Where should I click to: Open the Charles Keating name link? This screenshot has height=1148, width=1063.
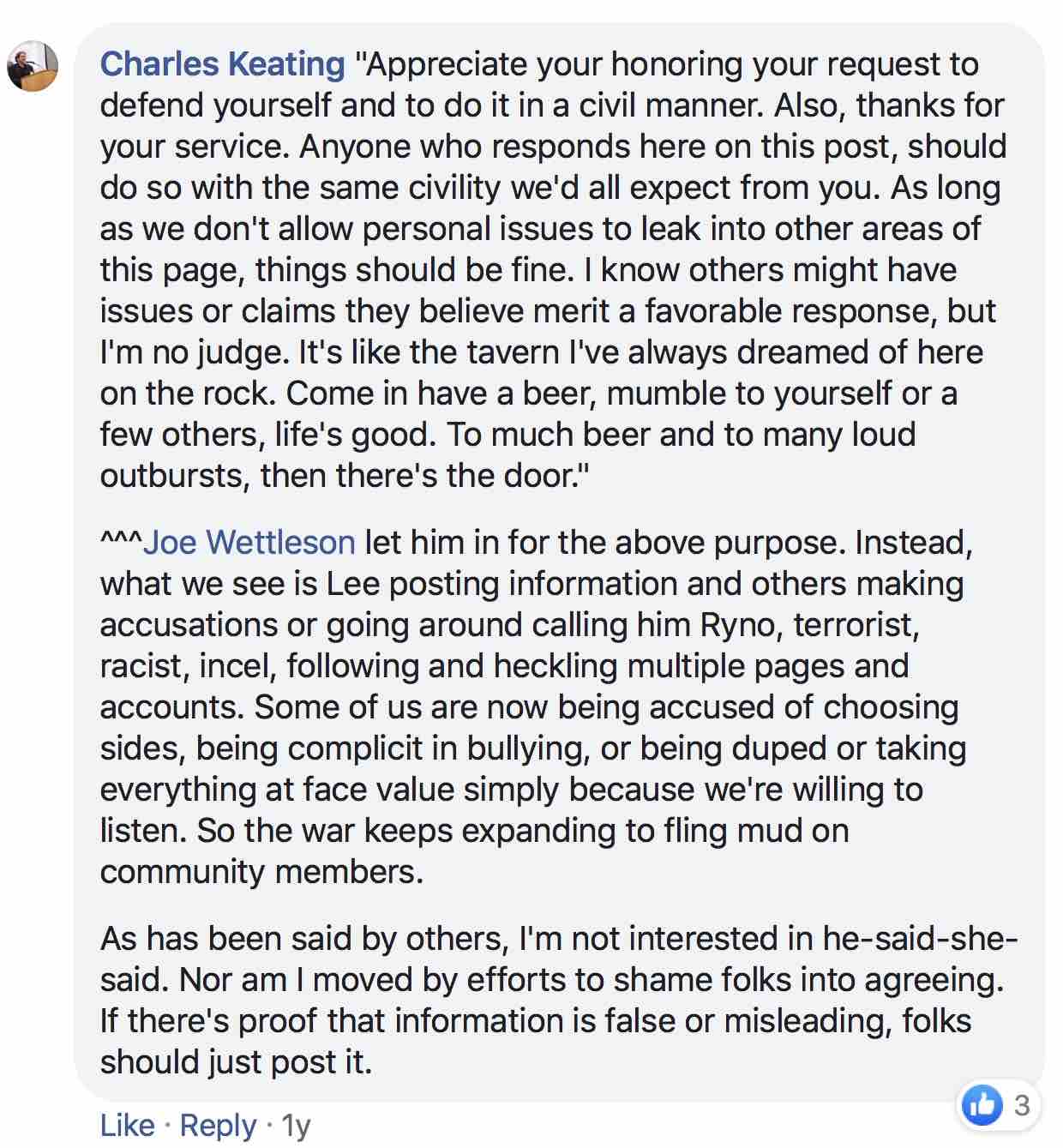[x=222, y=64]
